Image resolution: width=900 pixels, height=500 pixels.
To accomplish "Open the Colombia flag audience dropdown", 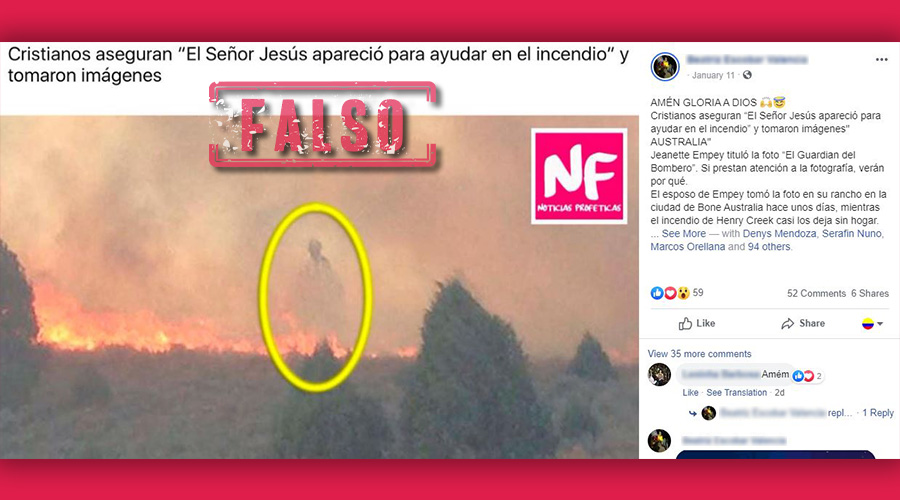I will 872,324.
